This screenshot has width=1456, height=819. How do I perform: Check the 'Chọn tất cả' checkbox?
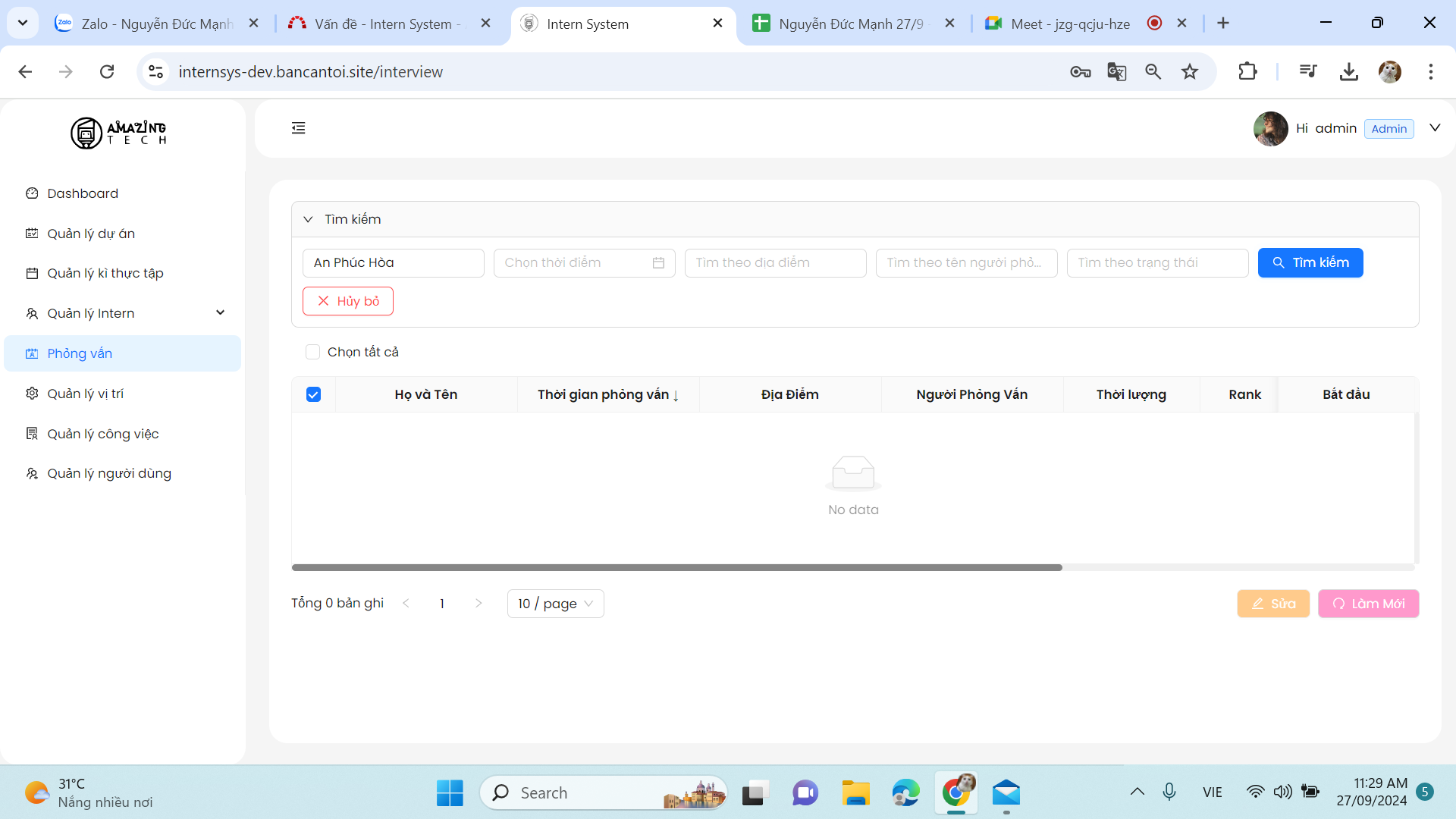click(x=312, y=352)
